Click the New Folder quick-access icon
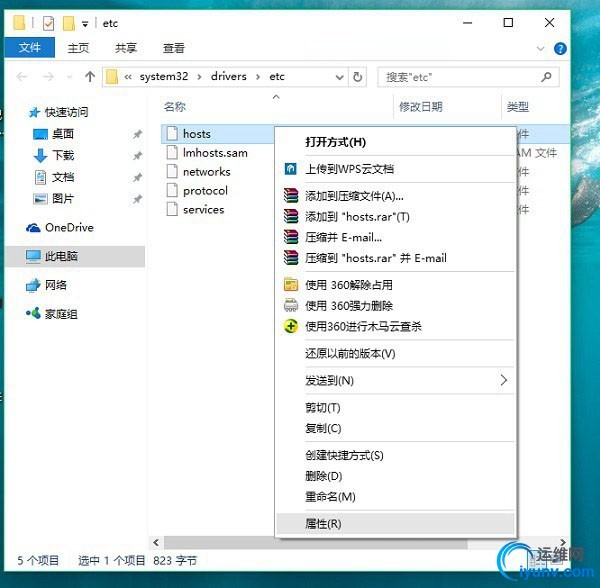 [x=69, y=23]
